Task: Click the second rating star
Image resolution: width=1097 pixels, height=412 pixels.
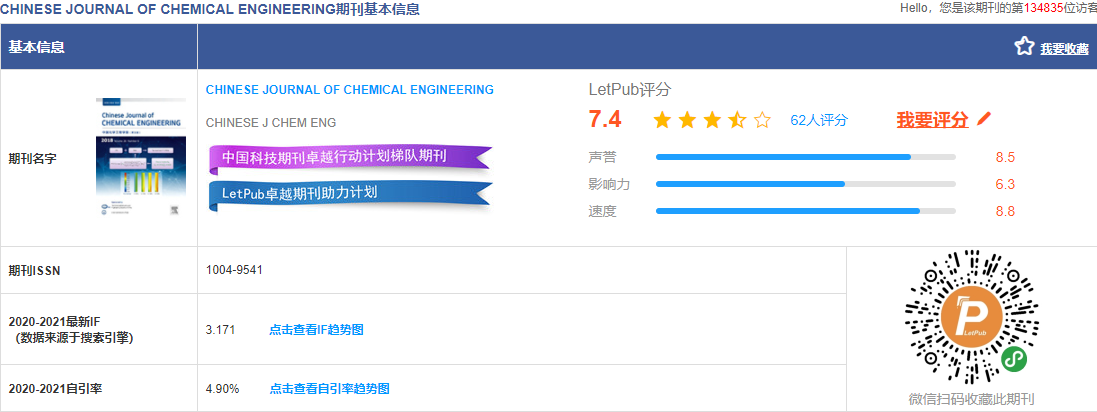Action: pyautogui.click(x=687, y=121)
